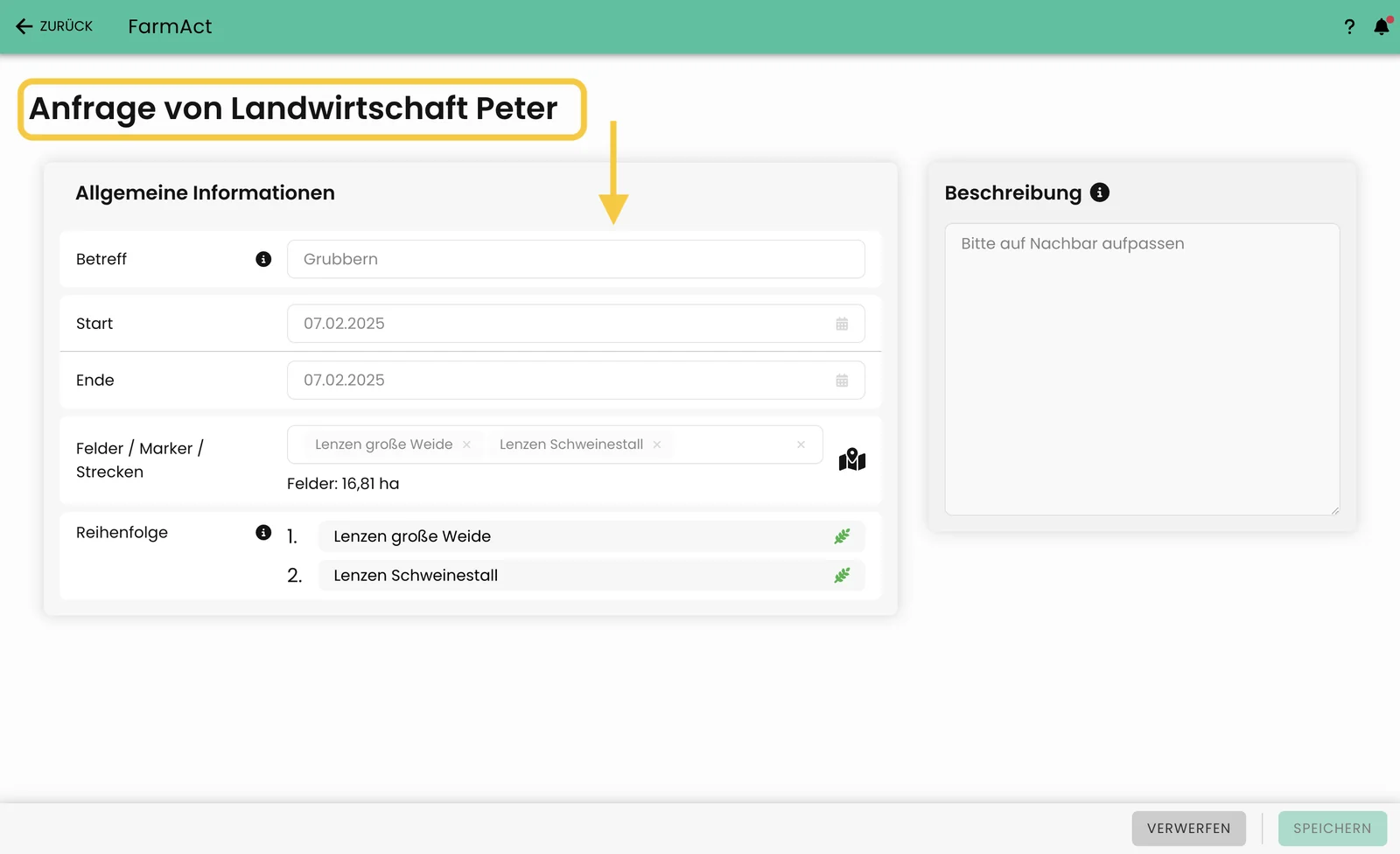Click the Verwerfen button
This screenshot has height=854, width=1400.
pos(1188,829)
